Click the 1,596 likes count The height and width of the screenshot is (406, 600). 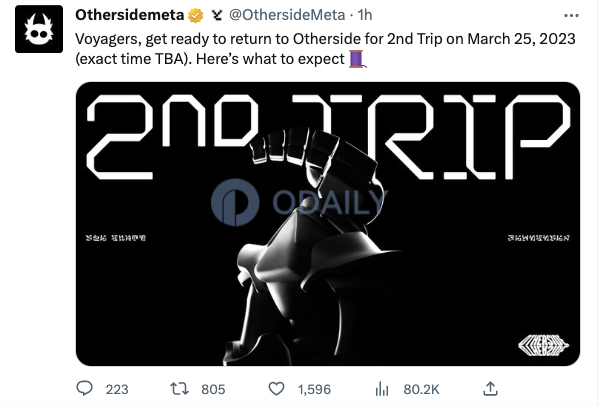point(314,390)
